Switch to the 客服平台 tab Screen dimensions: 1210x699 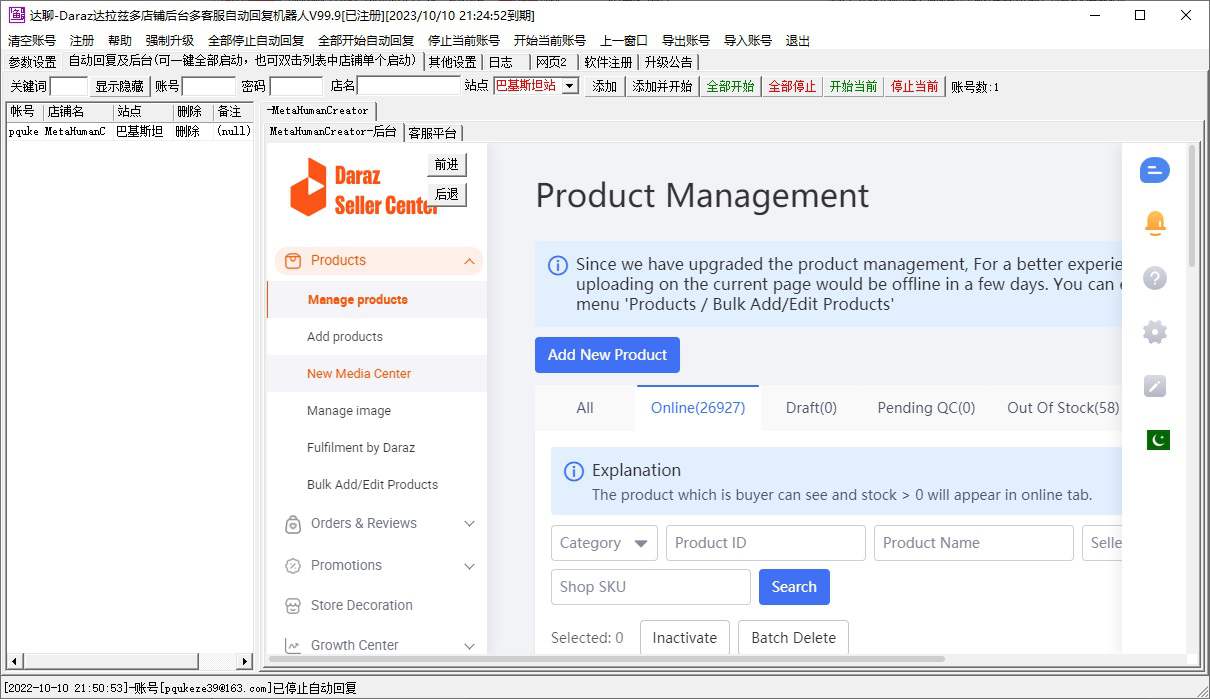432,132
